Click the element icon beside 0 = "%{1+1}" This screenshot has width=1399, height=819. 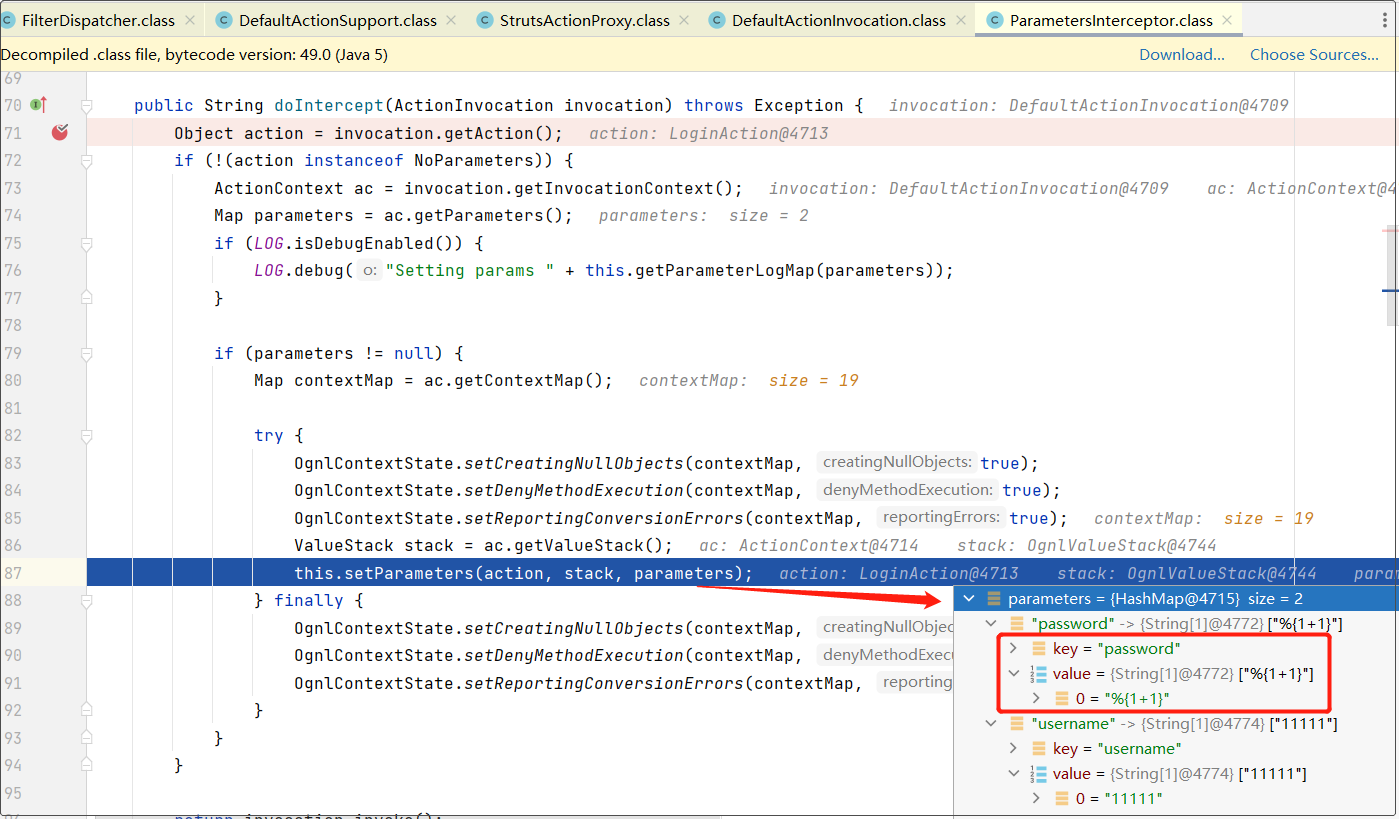tap(1061, 698)
